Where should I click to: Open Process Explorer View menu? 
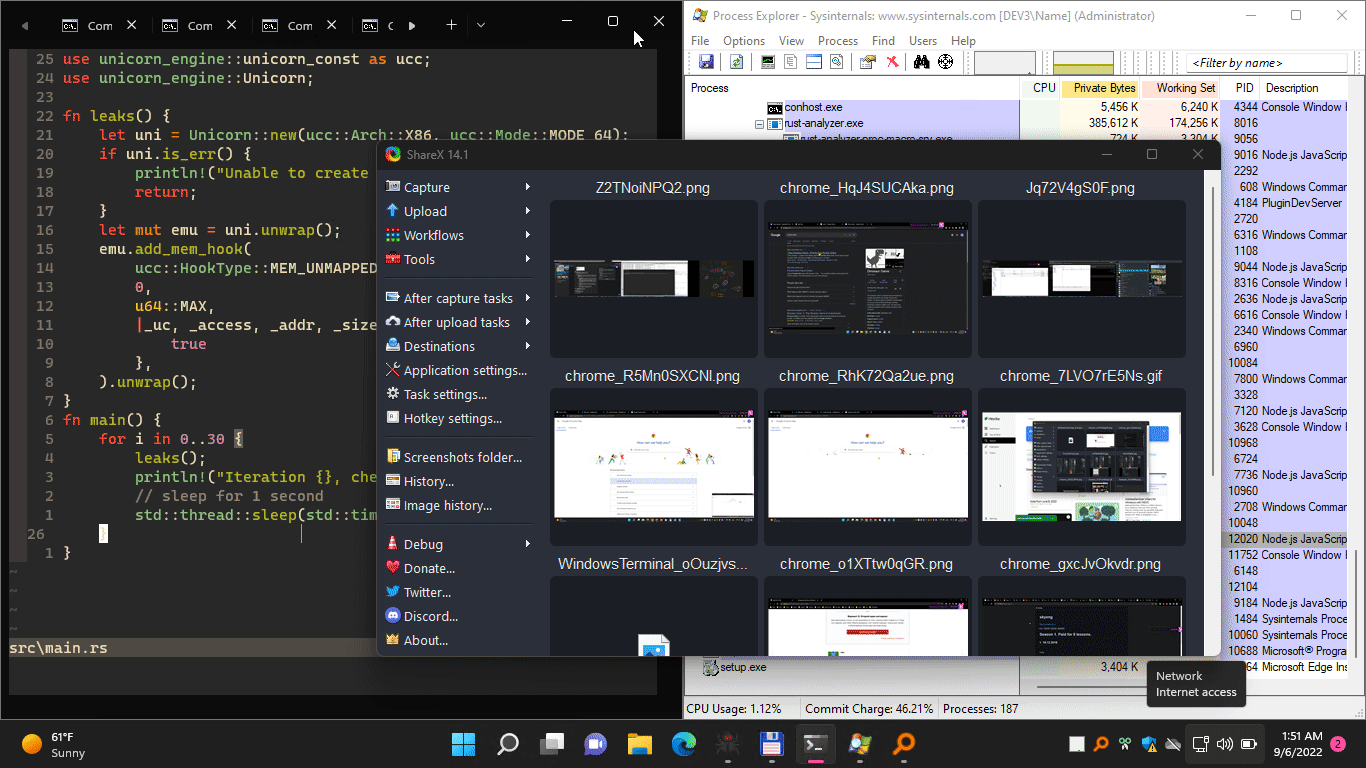coord(791,41)
